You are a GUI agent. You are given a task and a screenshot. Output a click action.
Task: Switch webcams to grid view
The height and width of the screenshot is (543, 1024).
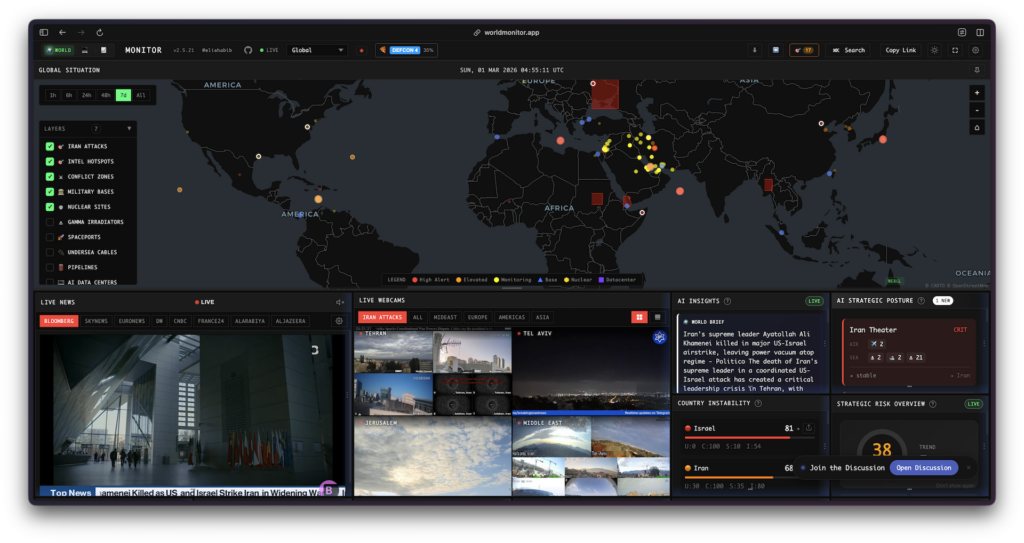(x=639, y=317)
